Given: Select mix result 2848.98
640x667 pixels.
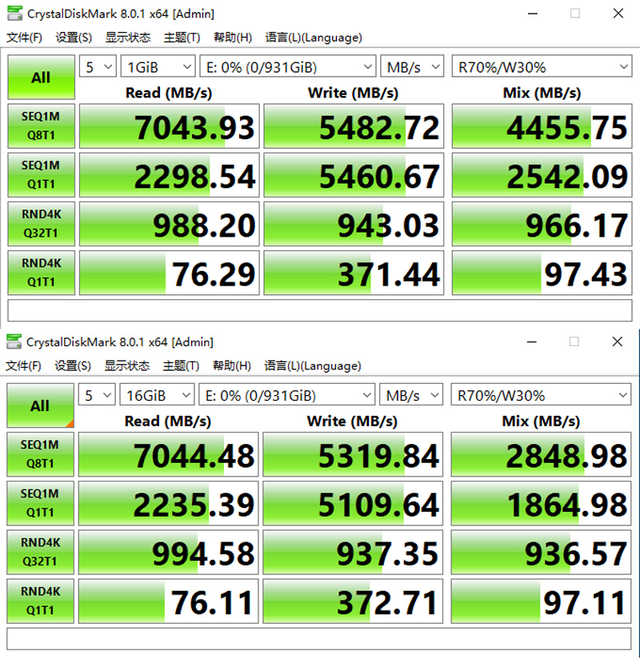Looking at the screenshot, I should pos(541,455).
